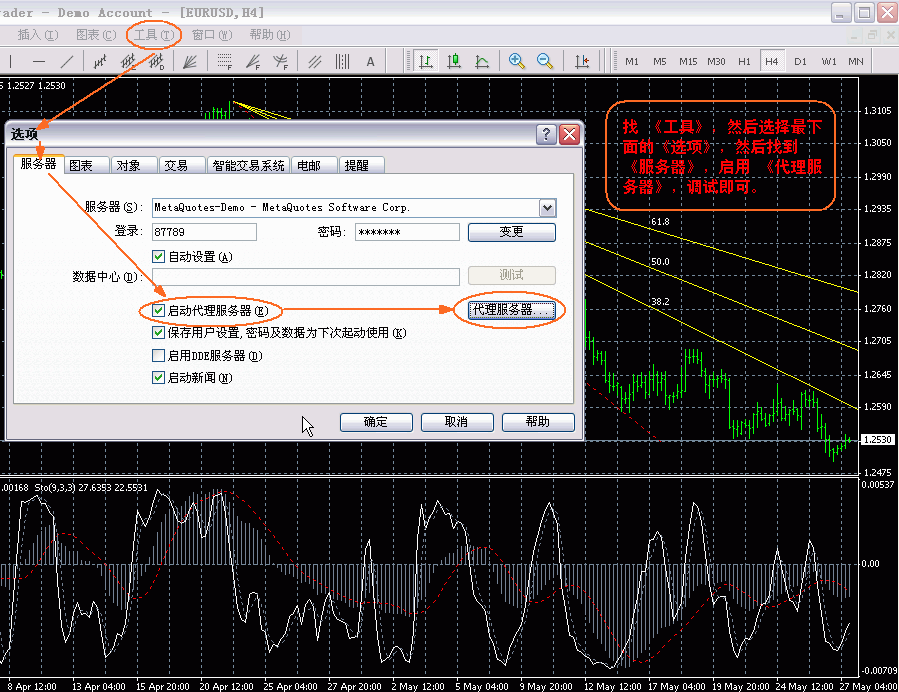The height and width of the screenshot is (692, 899).
Task: Select the trendline drawing tool
Action: [67, 61]
